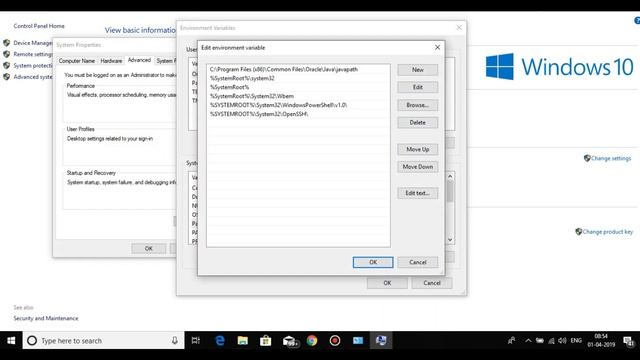
Task: Click Cancel in Environment Variables window
Action: 432,283
